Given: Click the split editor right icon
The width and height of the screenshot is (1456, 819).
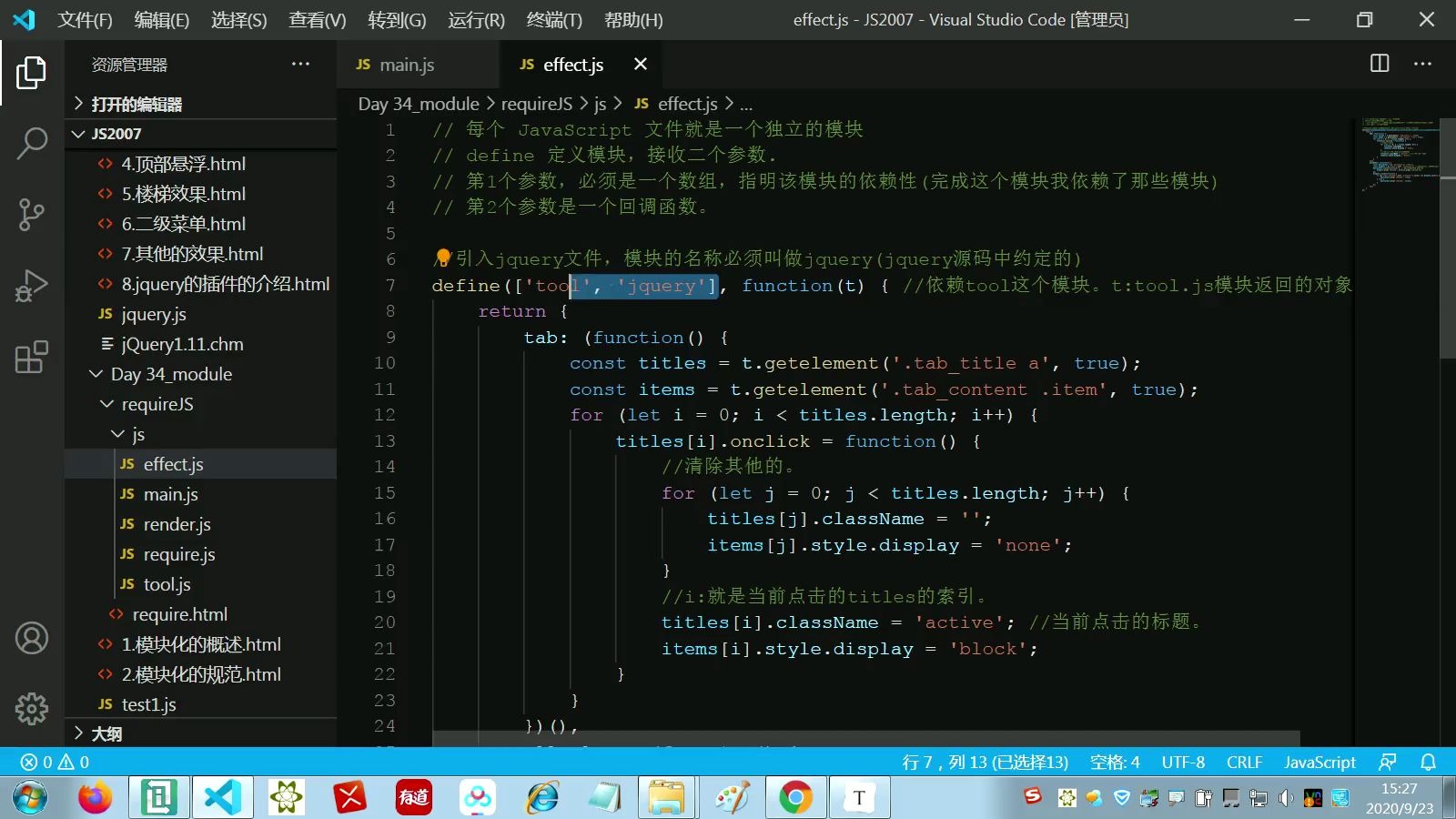Looking at the screenshot, I should coord(1380,64).
